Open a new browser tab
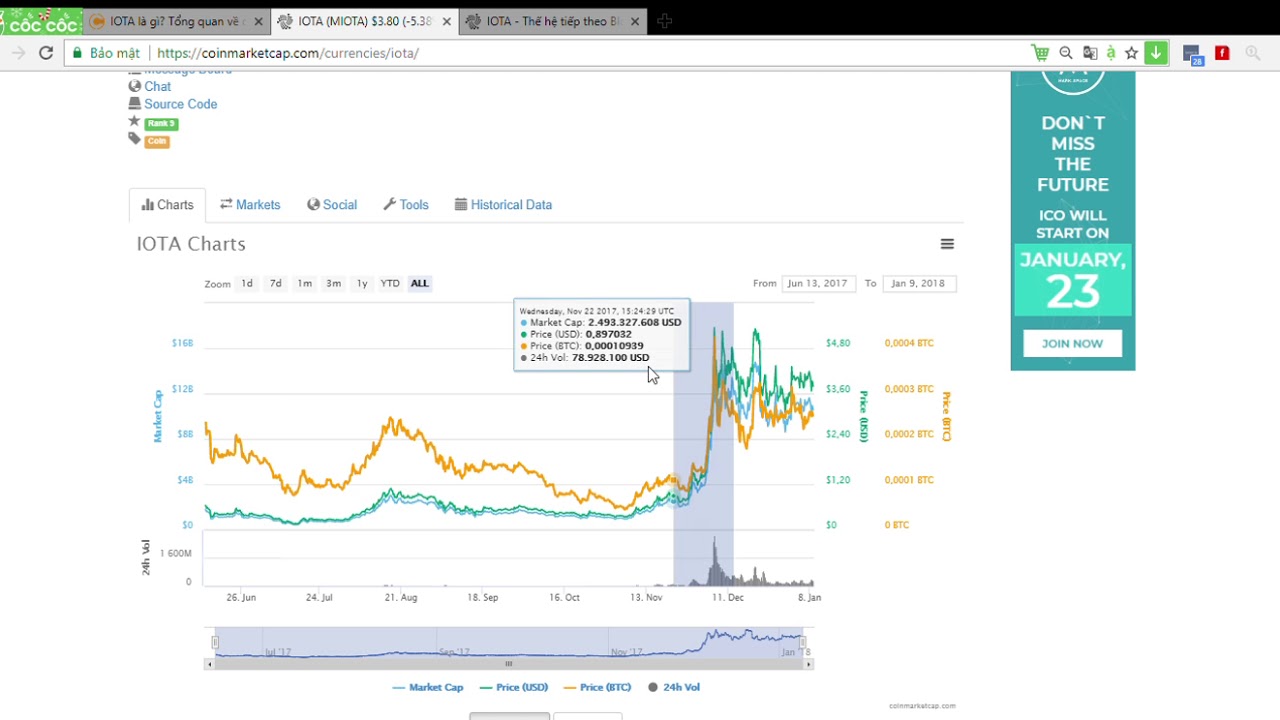 coord(665,21)
